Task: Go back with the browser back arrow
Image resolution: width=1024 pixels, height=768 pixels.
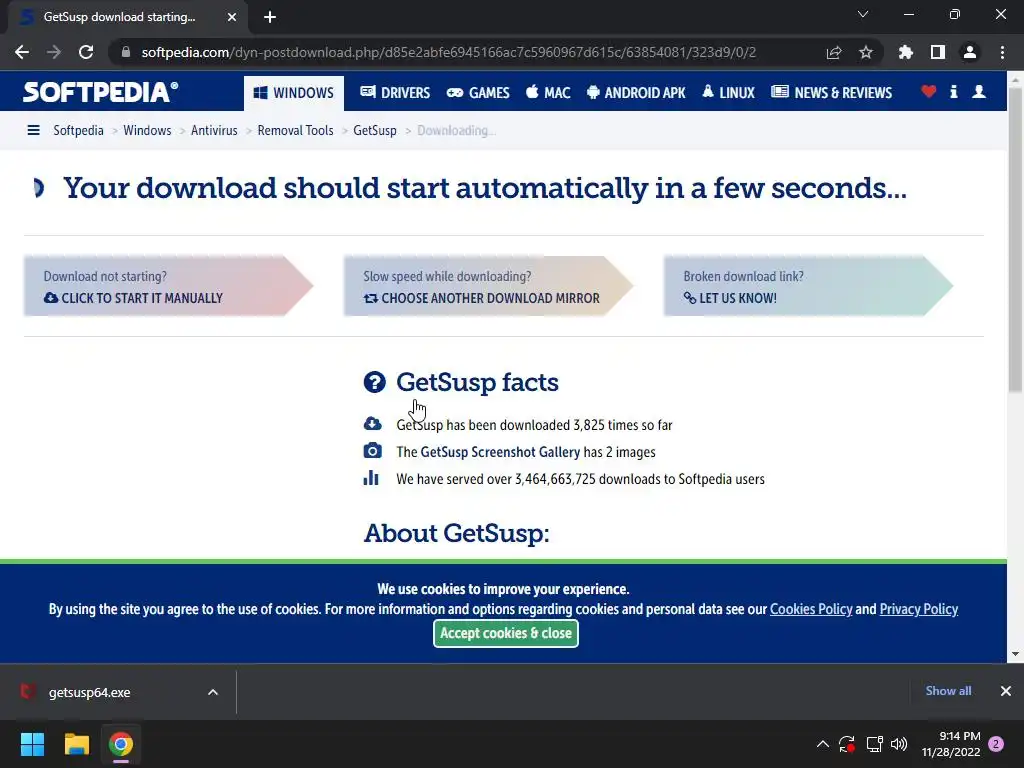Action: (22, 52)
